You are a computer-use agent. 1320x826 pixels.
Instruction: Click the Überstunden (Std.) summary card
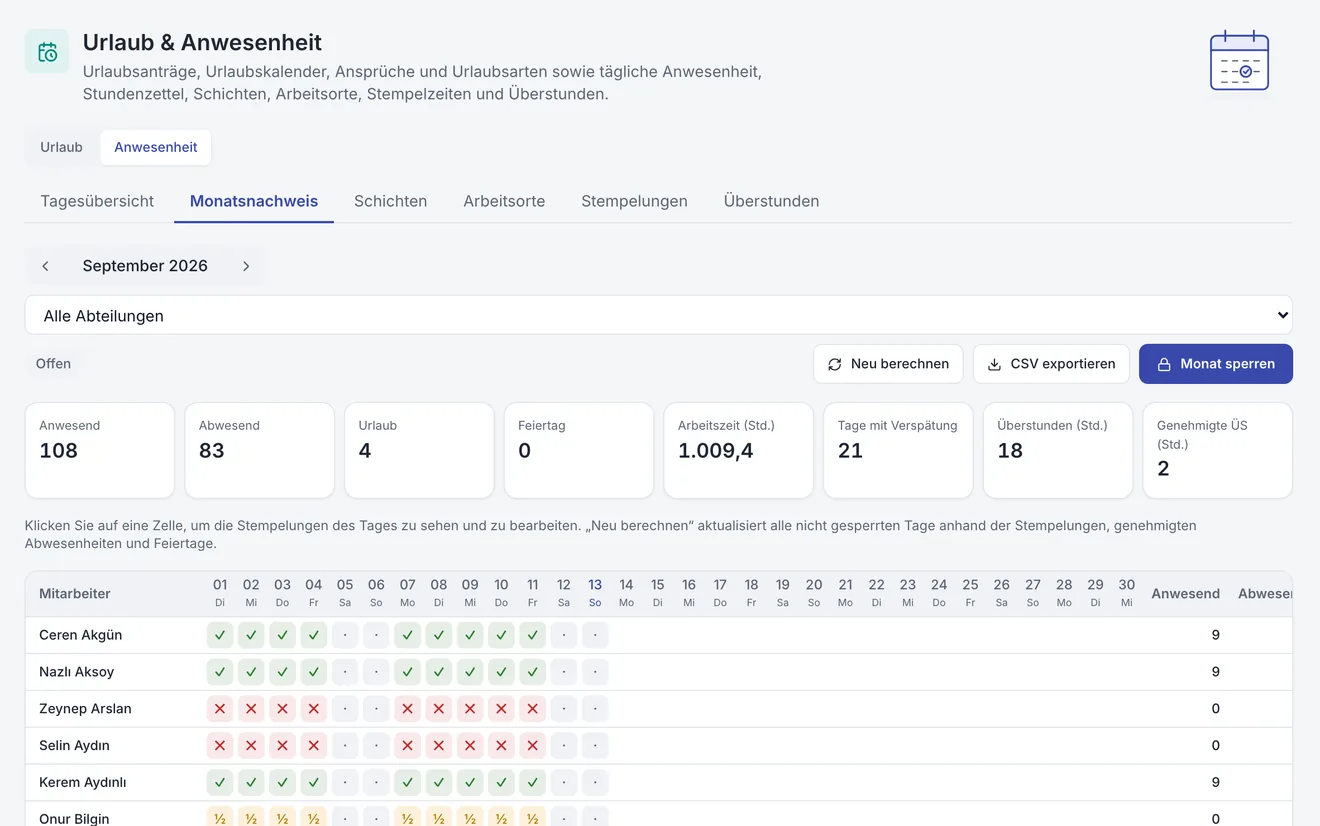point(1058,450)
